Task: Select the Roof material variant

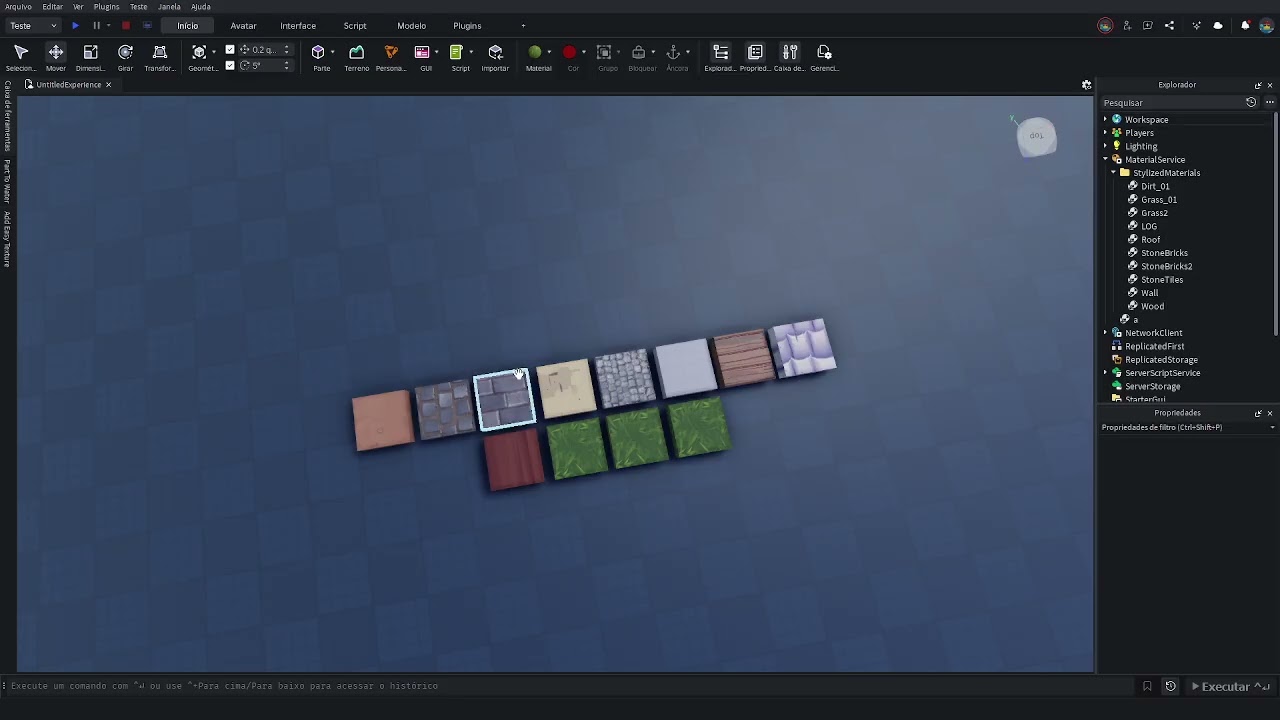Action: pos(1151,239)
